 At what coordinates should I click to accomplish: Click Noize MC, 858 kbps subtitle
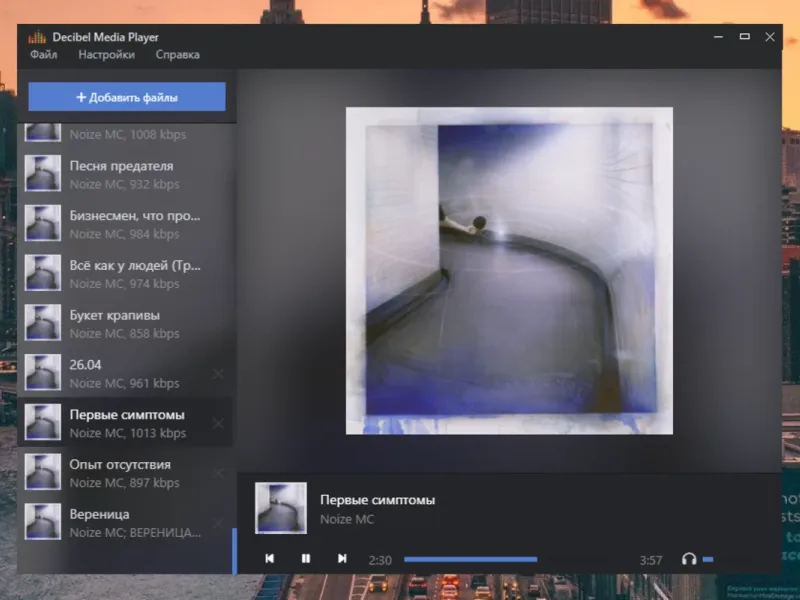pyautogui.click(x=124, y=334)
